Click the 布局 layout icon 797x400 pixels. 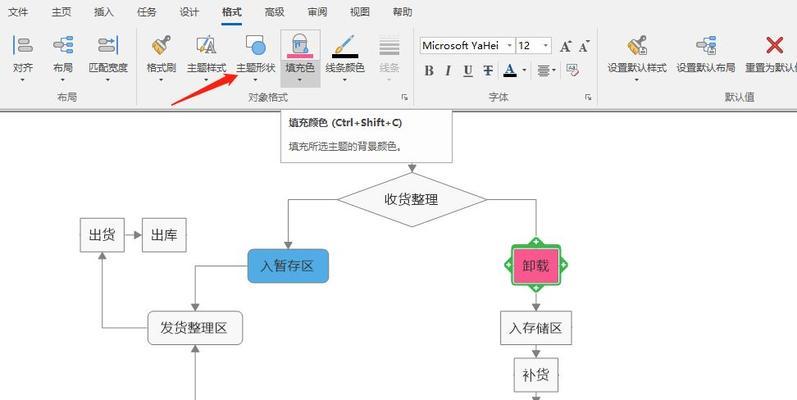pyautogui.click(x=63, y=45)
